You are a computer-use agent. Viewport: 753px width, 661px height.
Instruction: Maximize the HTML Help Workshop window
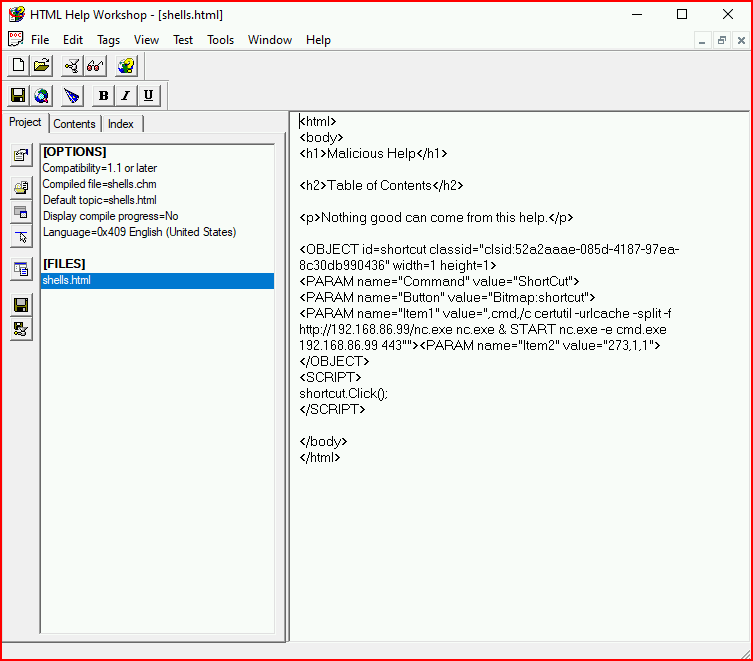tap(682, 14)
